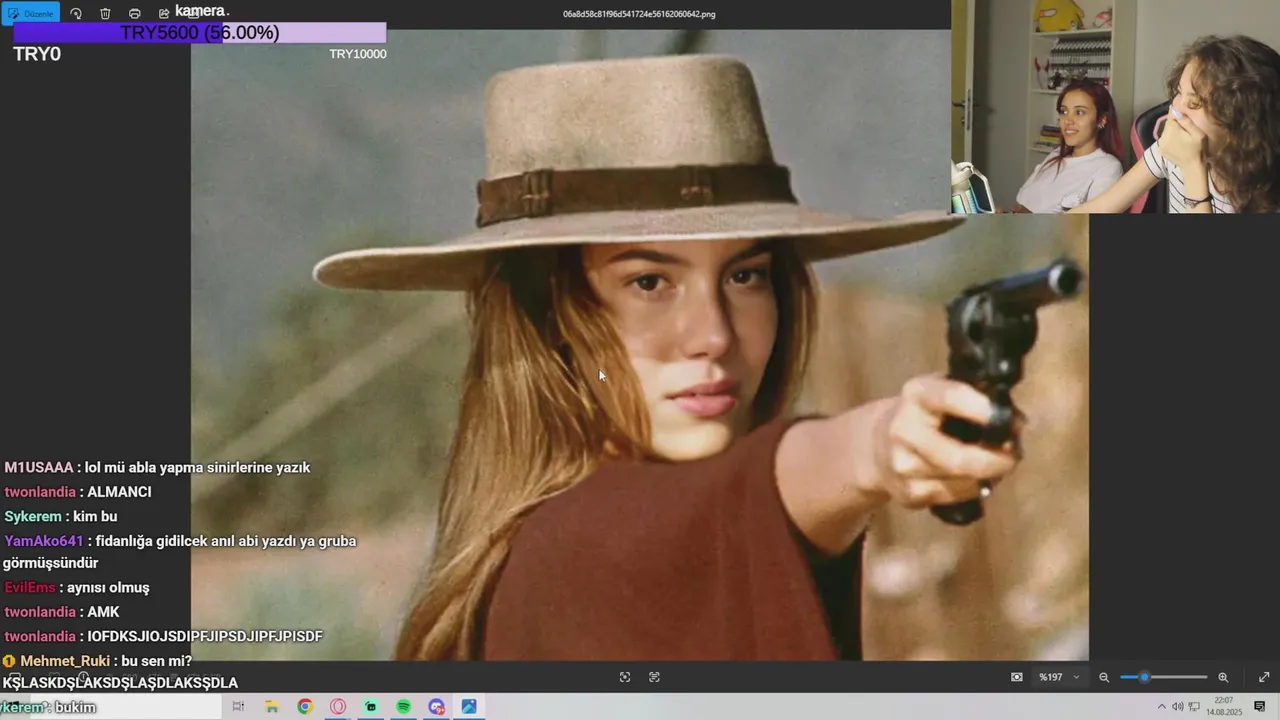Click the zoom slider handle
1280x720 pixels.
point(1145,677)
